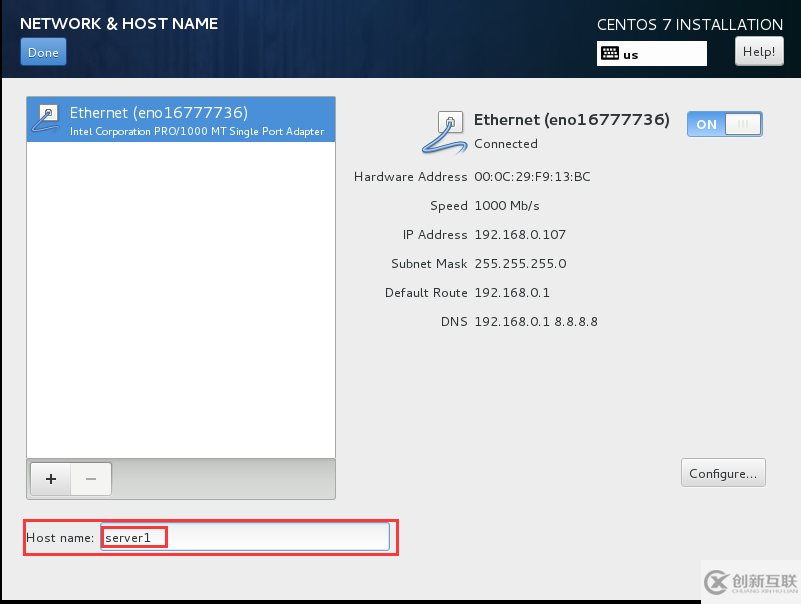Click the minus remove device button
Screen dimensions: 801x604
(x=91, y=479)
